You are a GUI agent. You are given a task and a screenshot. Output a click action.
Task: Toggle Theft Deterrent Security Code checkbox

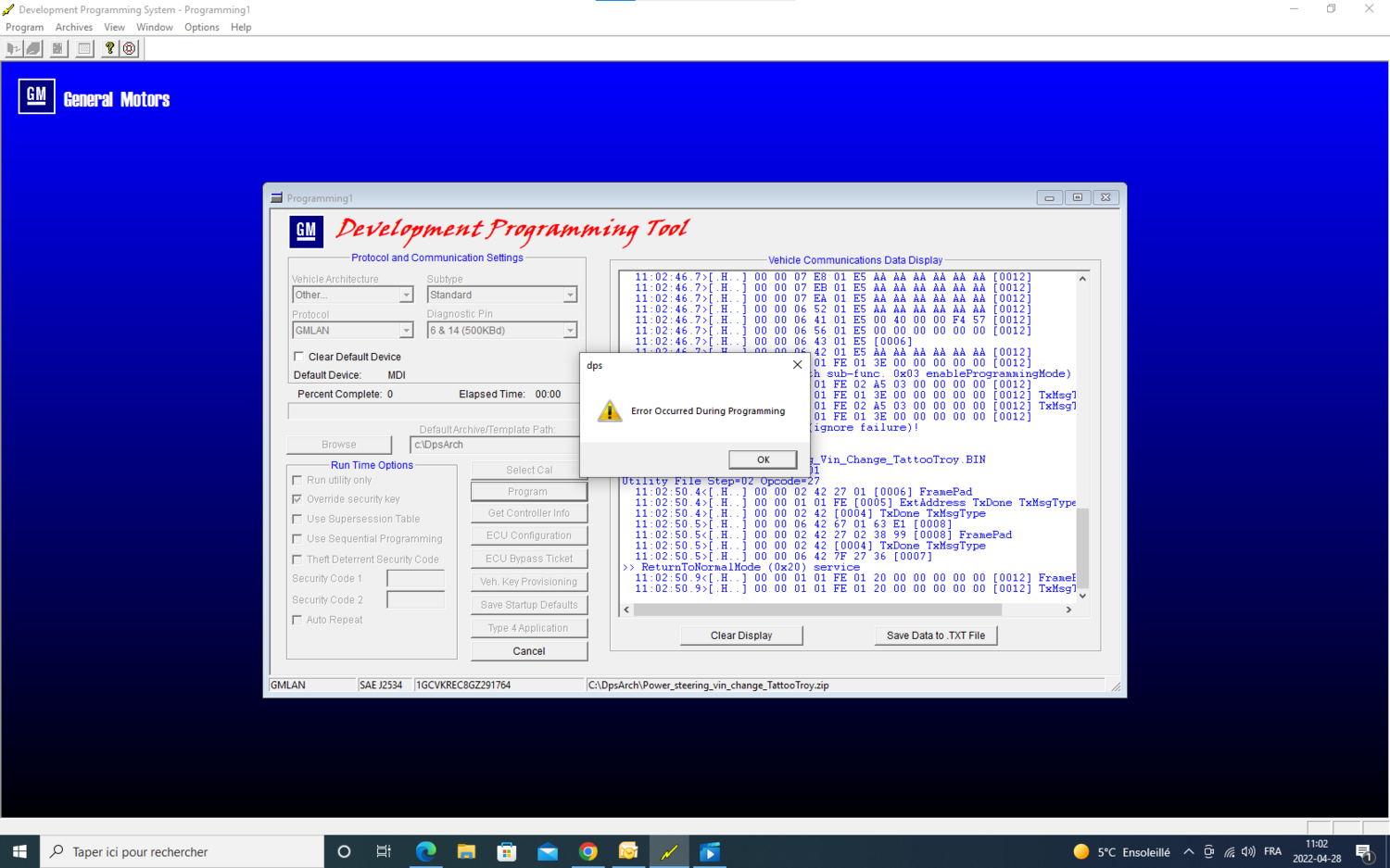pyautogui.click(x=297, y=560)
